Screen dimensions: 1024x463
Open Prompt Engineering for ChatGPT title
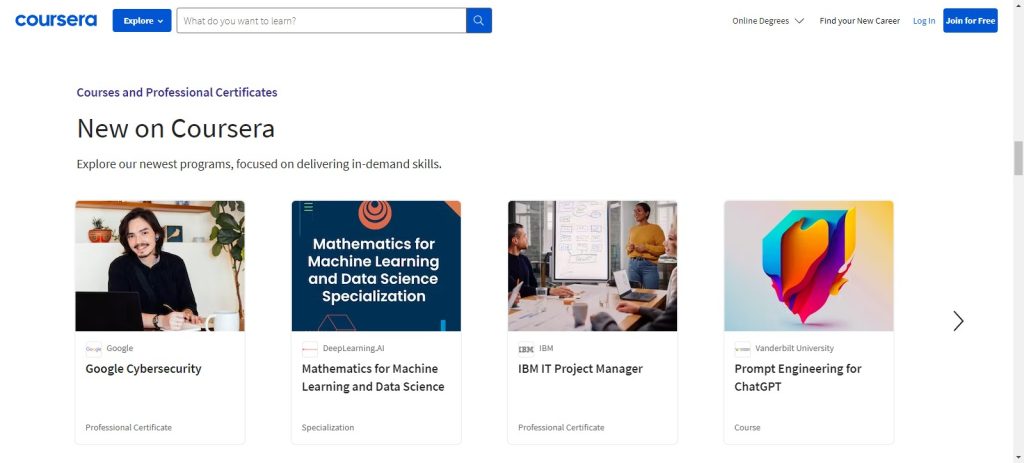pyautogui.click(x=797, y=377)
